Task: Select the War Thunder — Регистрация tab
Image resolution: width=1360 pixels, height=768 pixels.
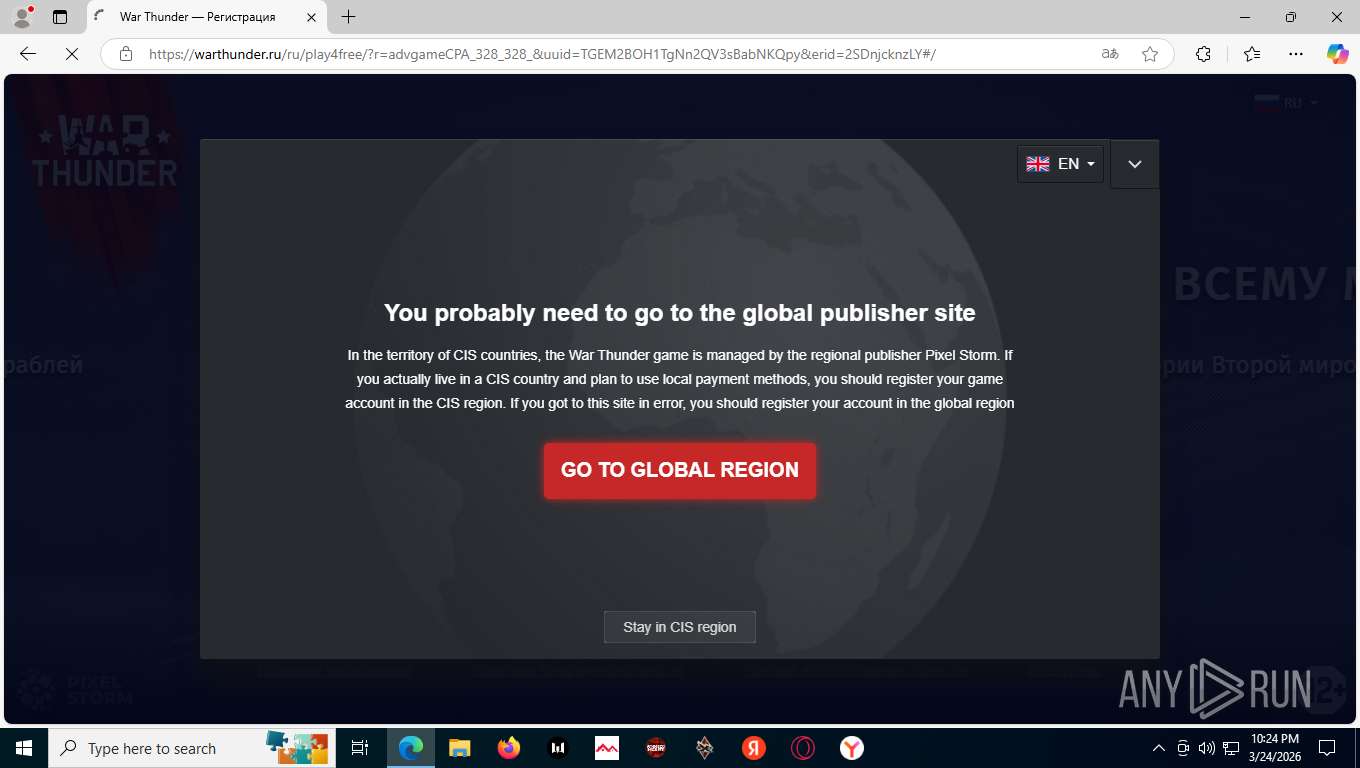Action: [206, 17]
